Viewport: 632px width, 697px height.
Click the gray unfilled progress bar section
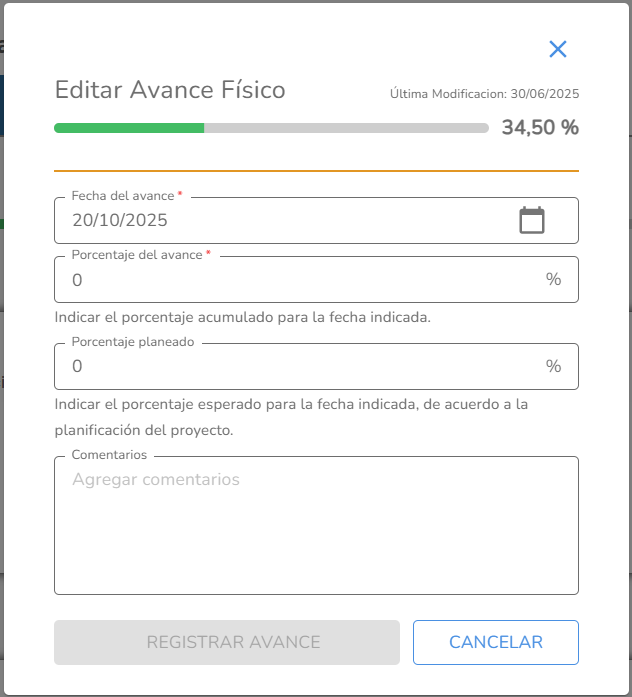point(346,128)
